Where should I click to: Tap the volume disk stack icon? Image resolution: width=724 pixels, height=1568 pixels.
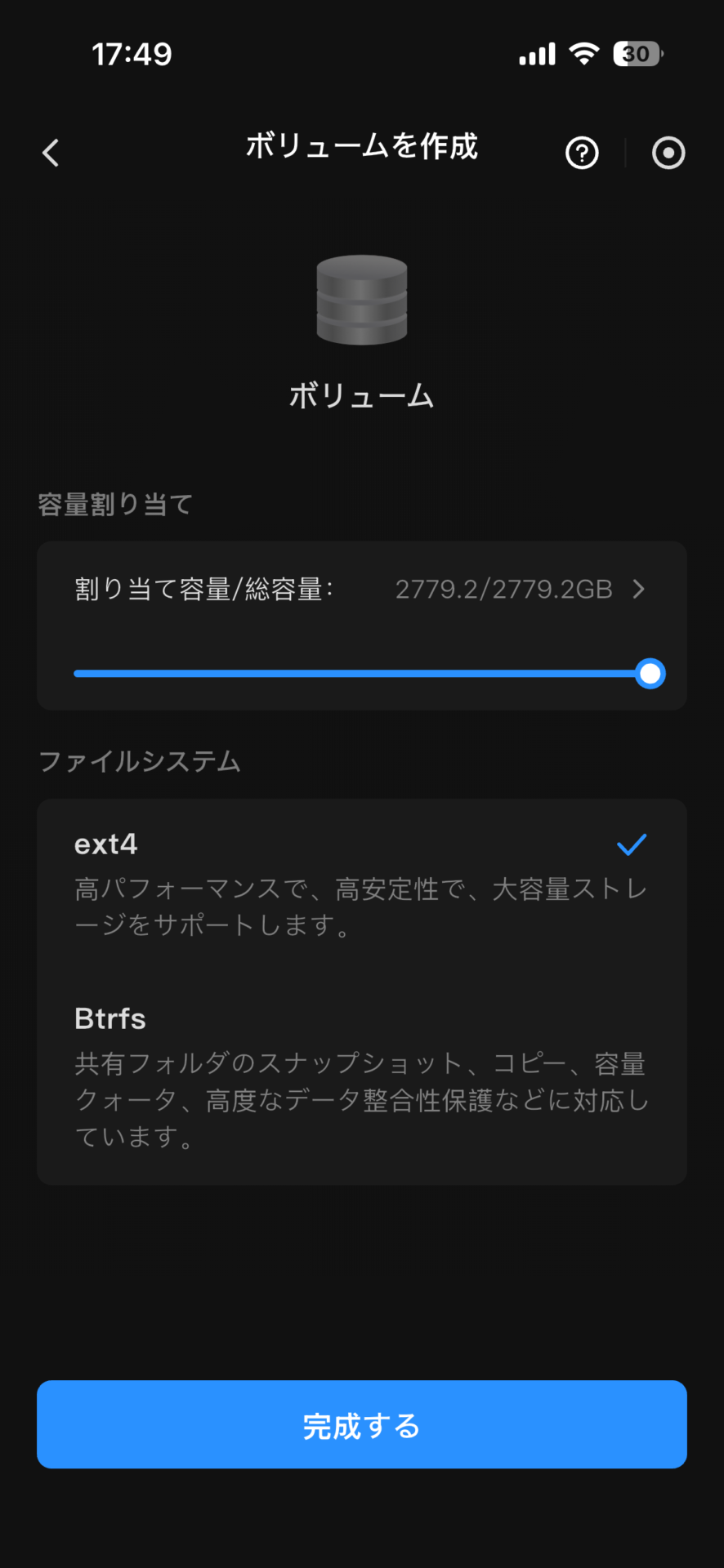tap(362, 300)
